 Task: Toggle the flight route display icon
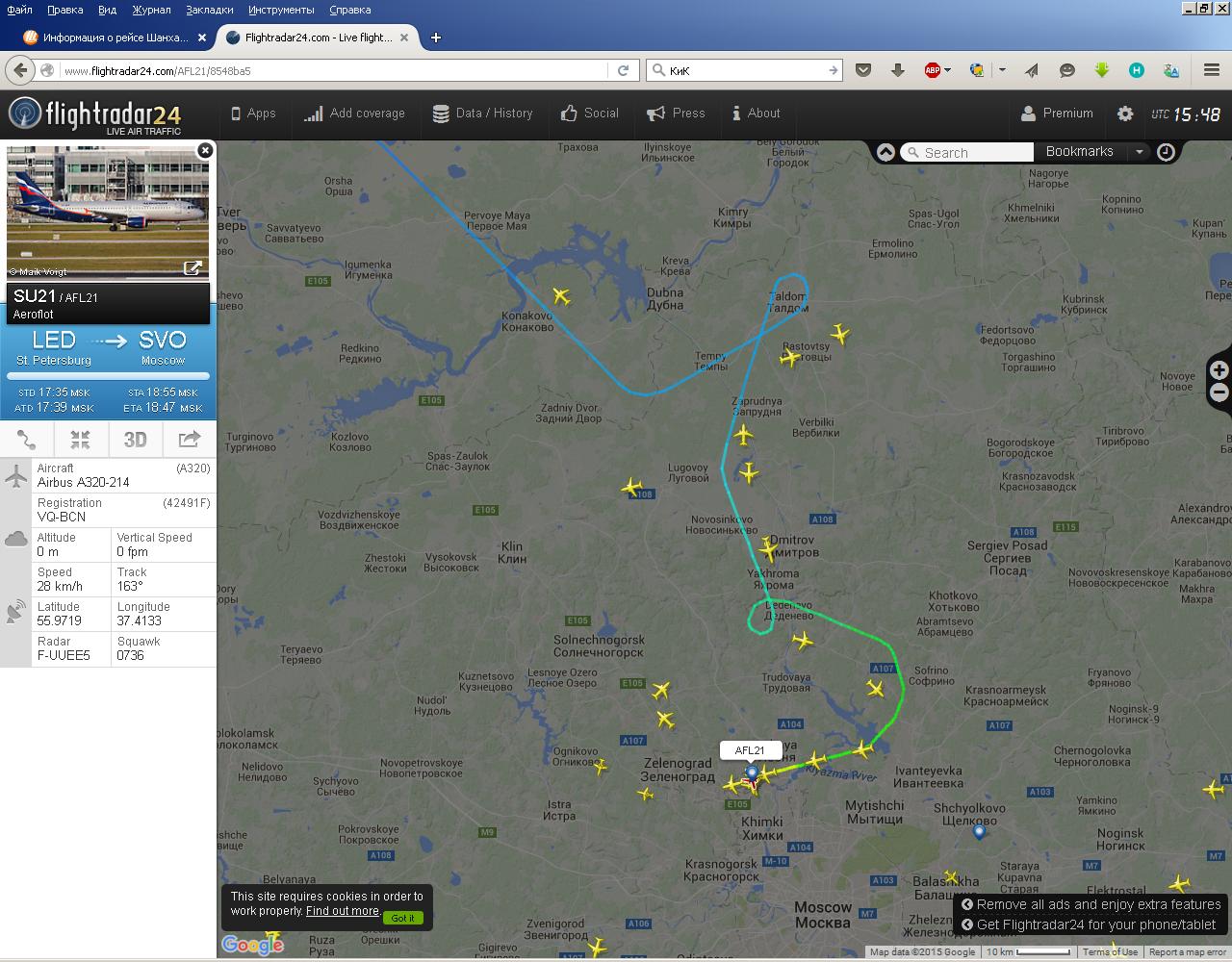point(27,440)
